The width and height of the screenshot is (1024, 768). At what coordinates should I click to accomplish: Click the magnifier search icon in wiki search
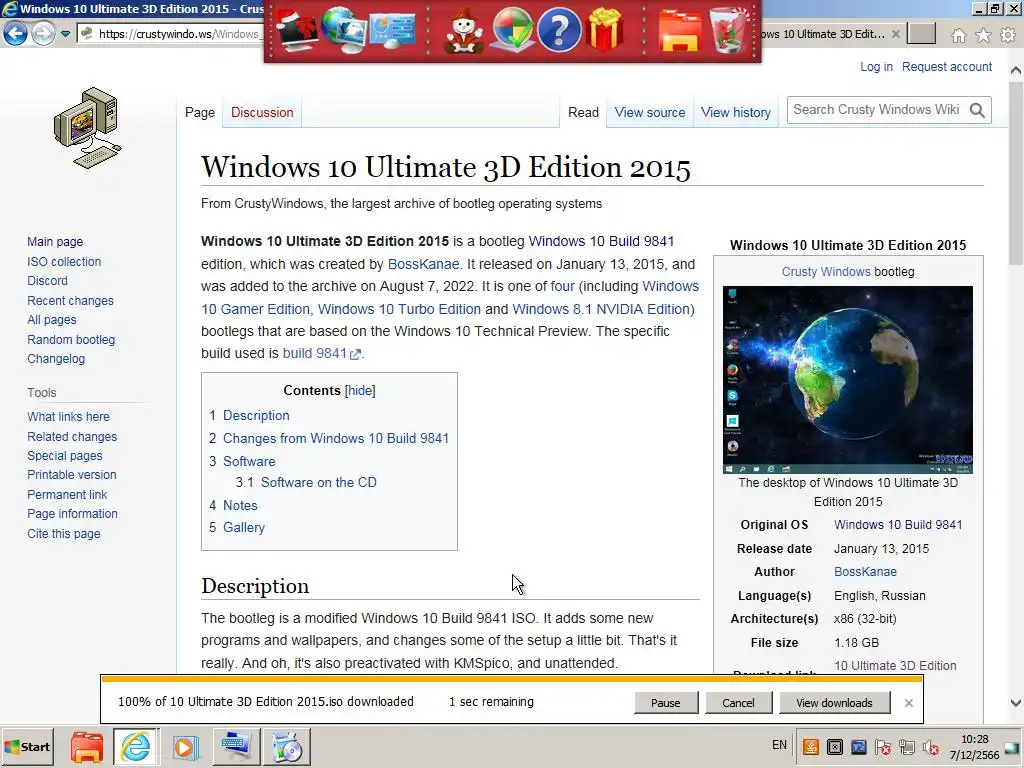(977, 110)
